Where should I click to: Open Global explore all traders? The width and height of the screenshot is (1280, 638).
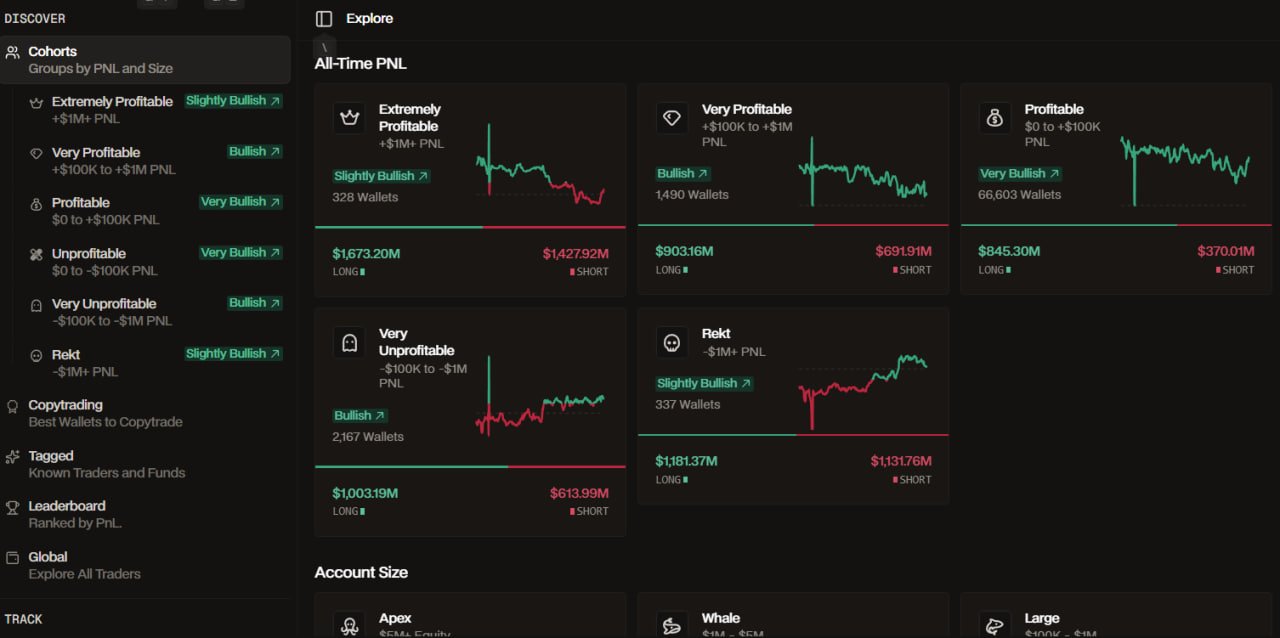[x=145, y=565]
